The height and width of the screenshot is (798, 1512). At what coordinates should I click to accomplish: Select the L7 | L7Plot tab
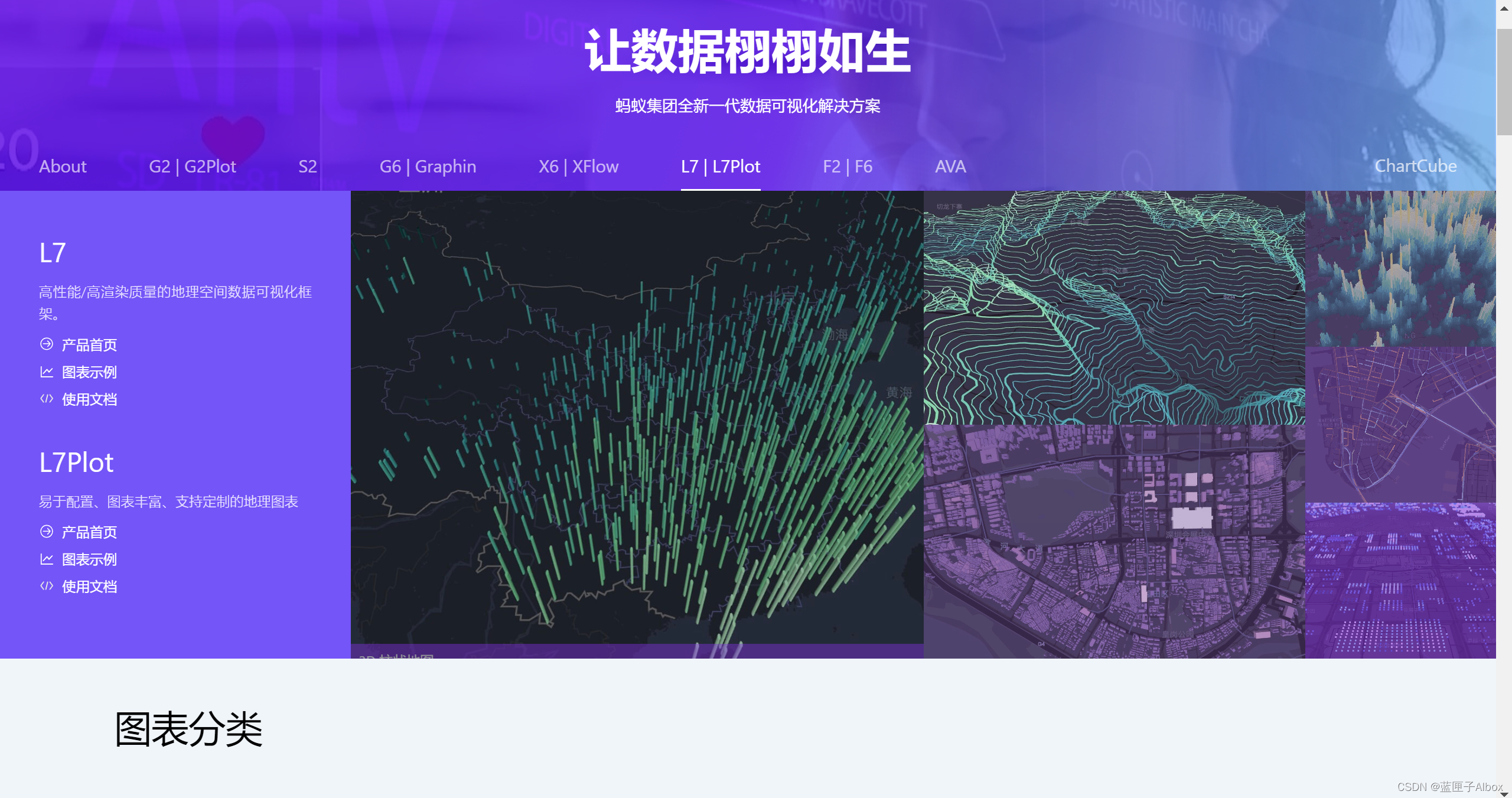pos(721,167)
